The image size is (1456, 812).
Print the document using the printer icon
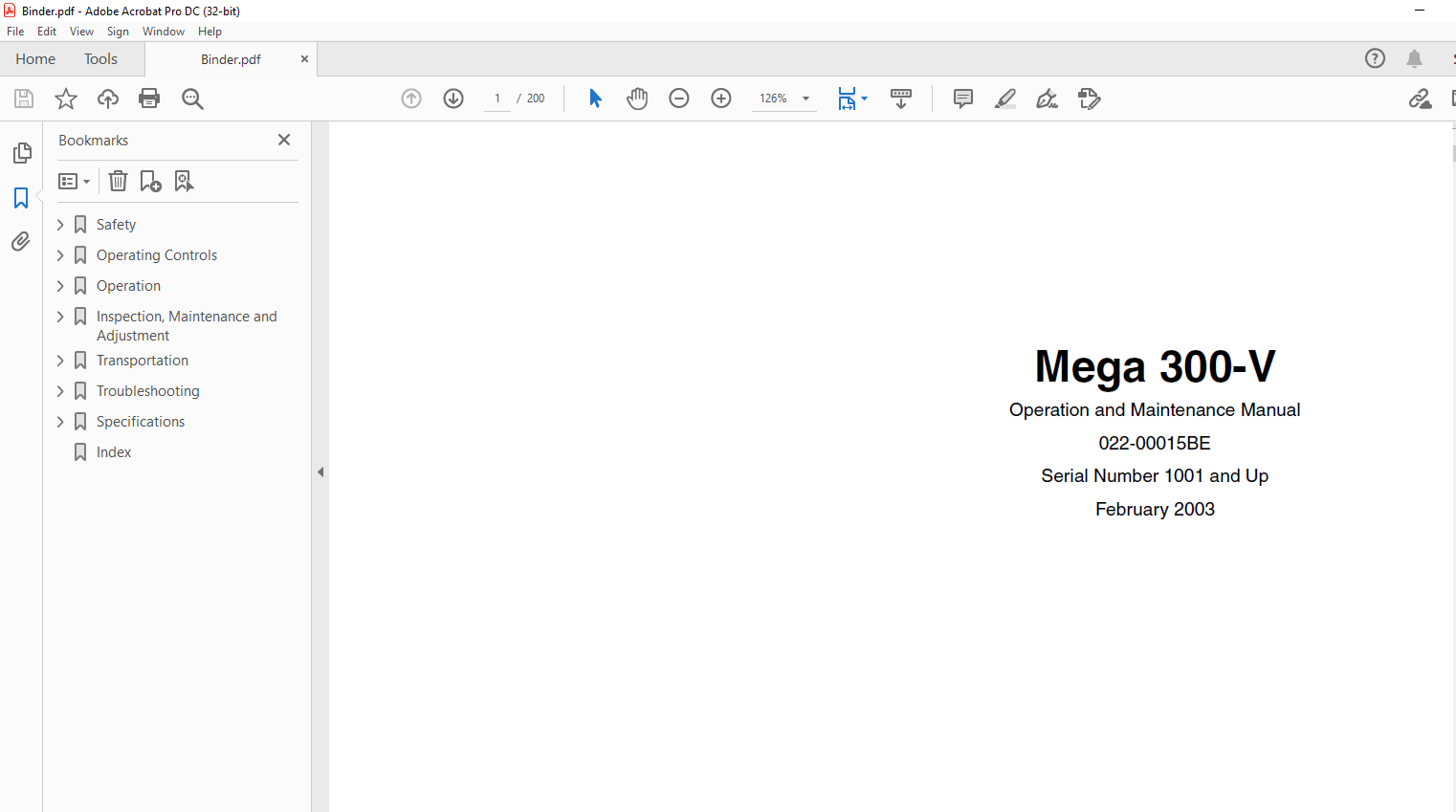[149, 99]
